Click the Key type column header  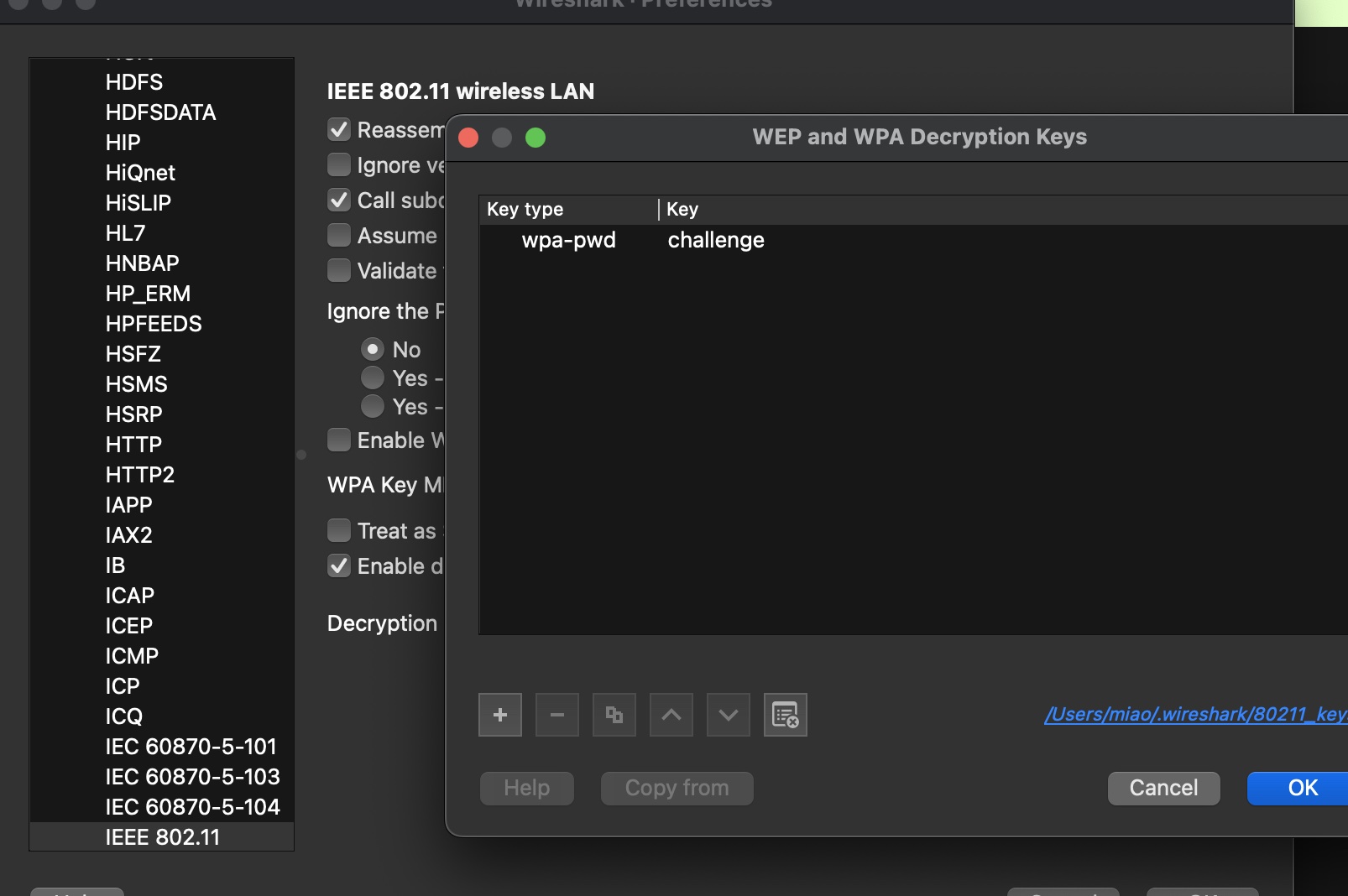(569, 209)
